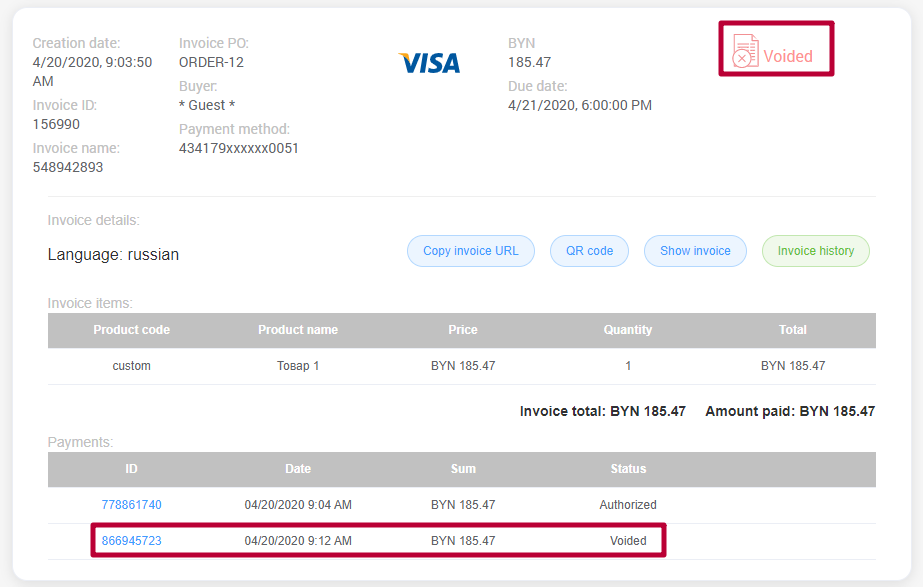Open payment 778861740 details
The width and height of the screenshot is (923, 587).
pos(131,505)
